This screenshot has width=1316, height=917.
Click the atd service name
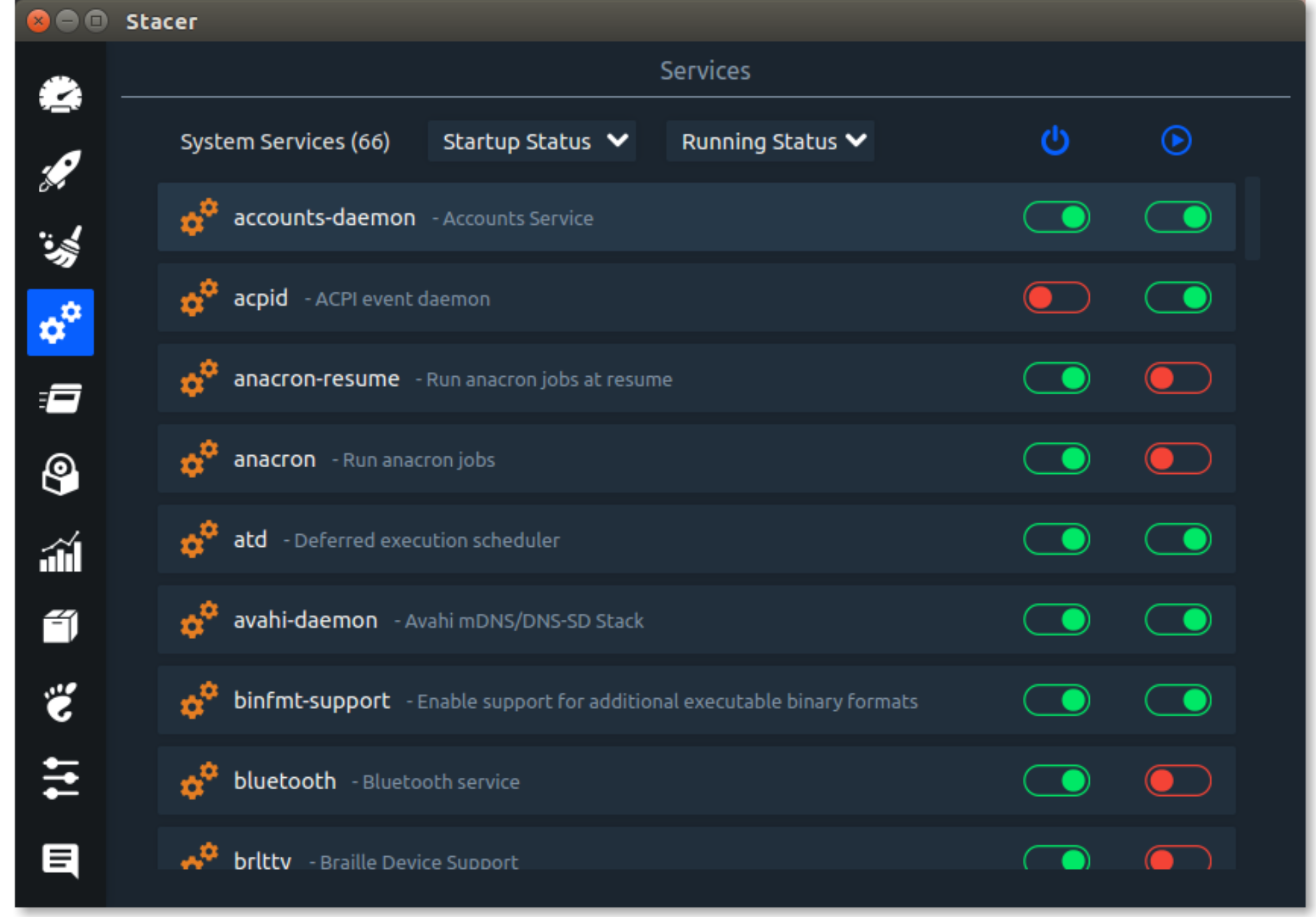[250, 539]
